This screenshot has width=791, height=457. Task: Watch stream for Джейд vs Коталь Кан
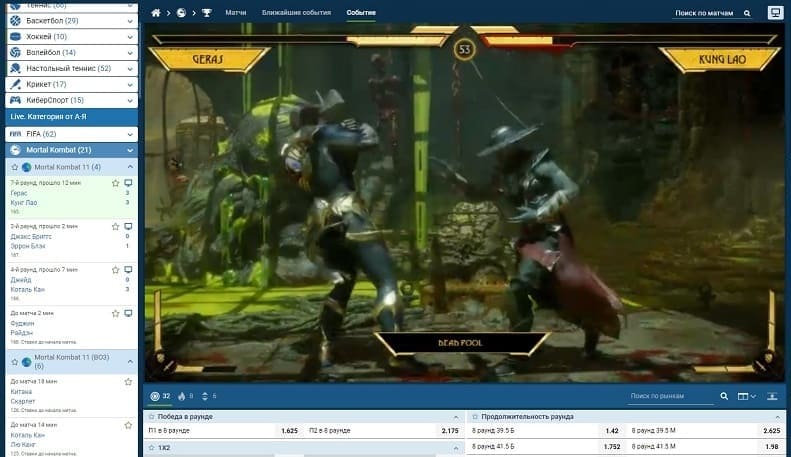(x=128, y=270)
